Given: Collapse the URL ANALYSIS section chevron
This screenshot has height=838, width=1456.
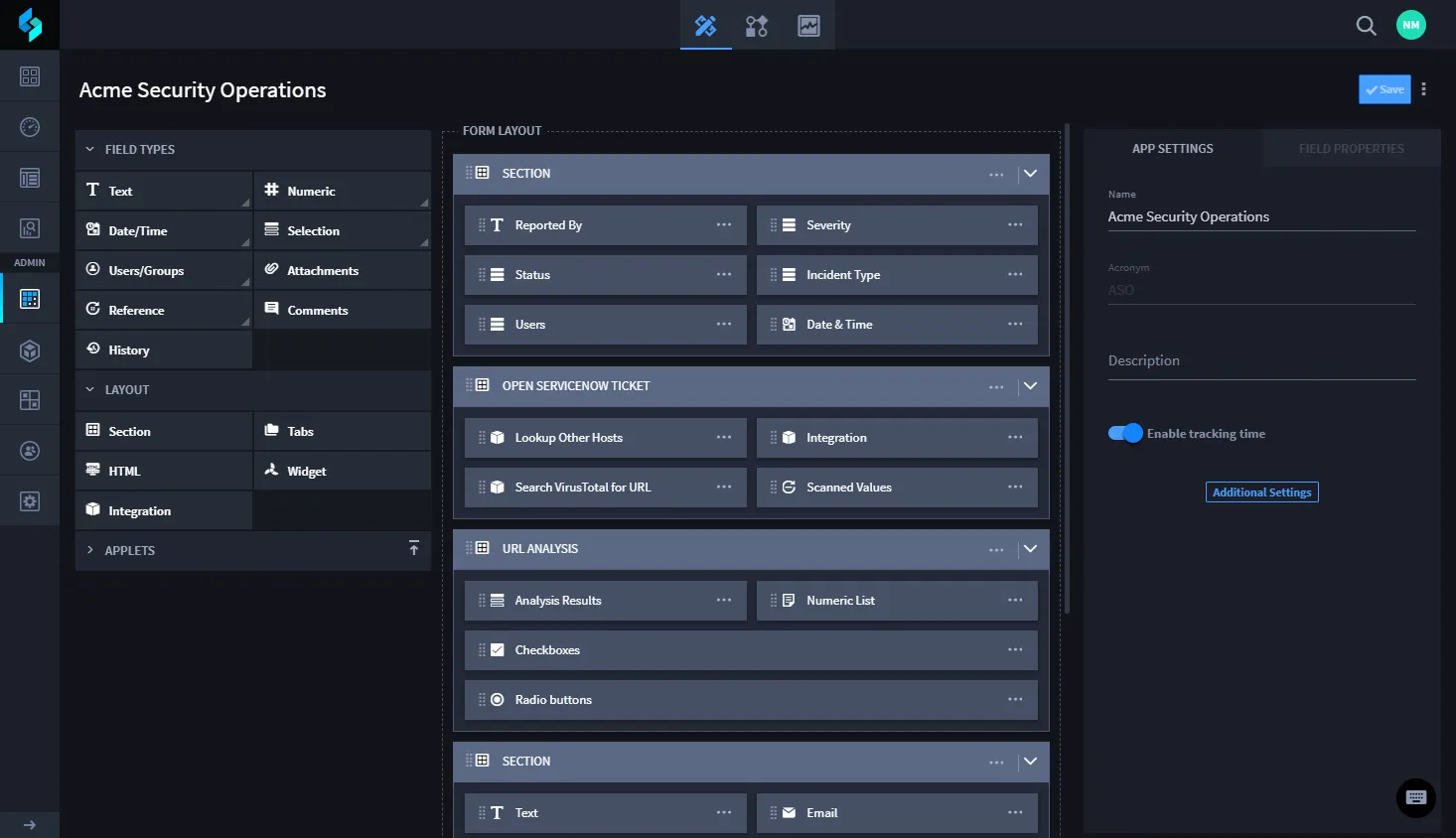Looking at the screenshot, I should click(1030, 549).
